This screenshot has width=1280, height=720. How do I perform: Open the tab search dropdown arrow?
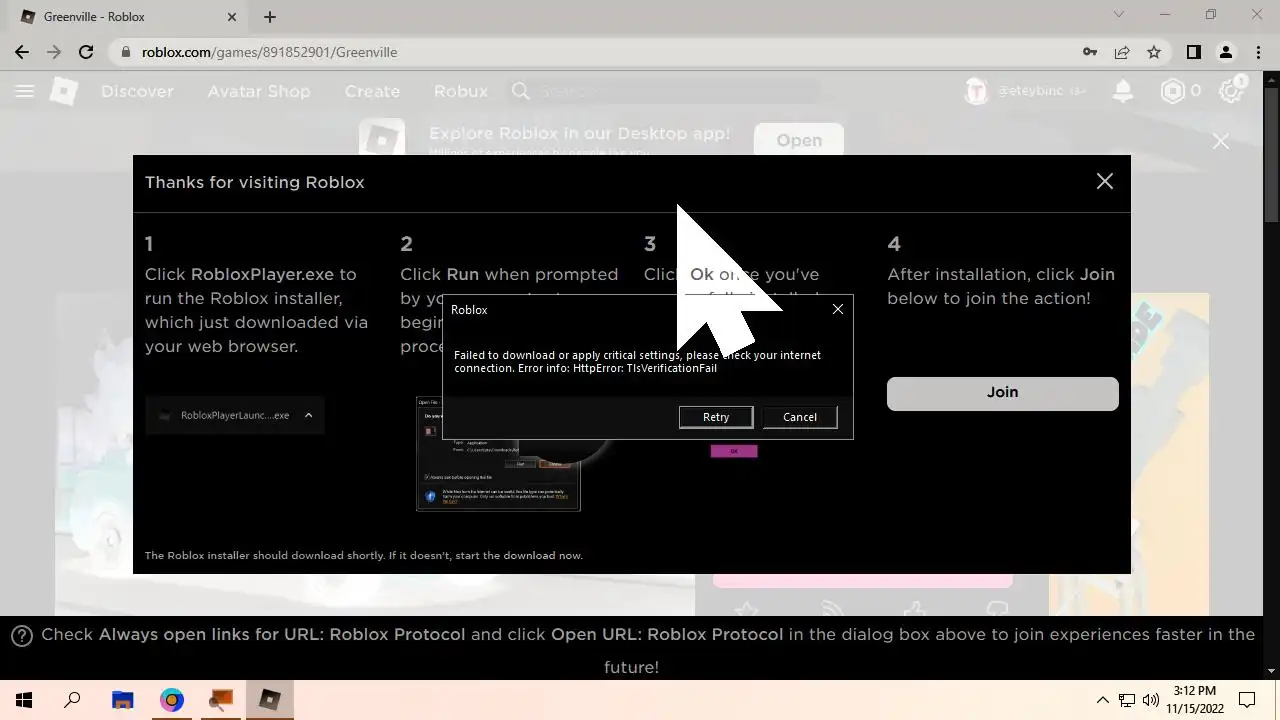[1118, 15]
